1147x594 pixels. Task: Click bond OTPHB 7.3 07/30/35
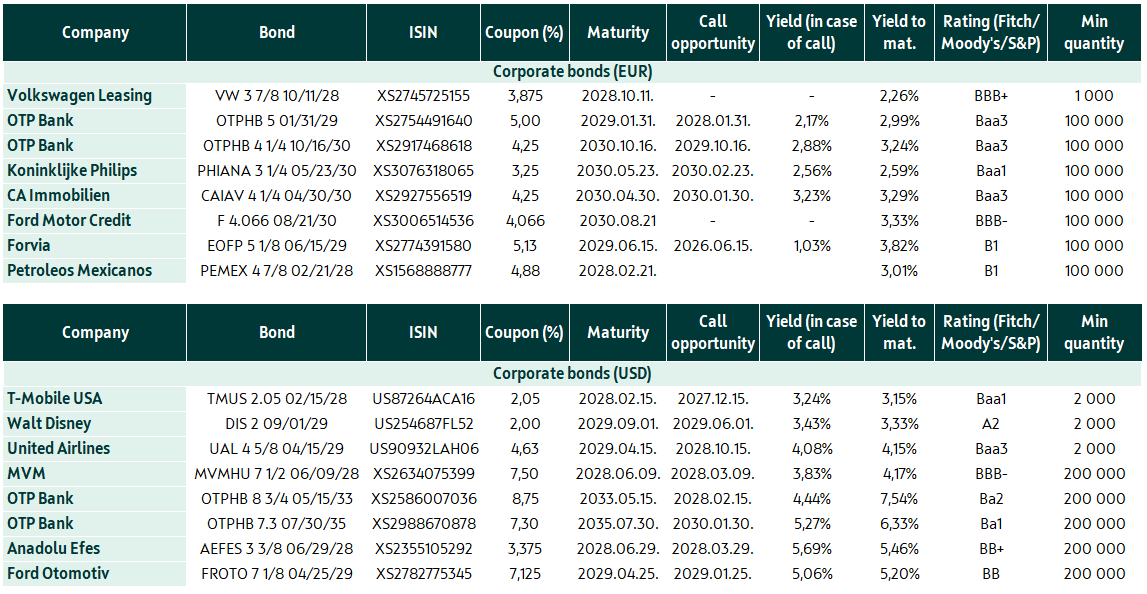pyautogui.click(x=277, y=523)
